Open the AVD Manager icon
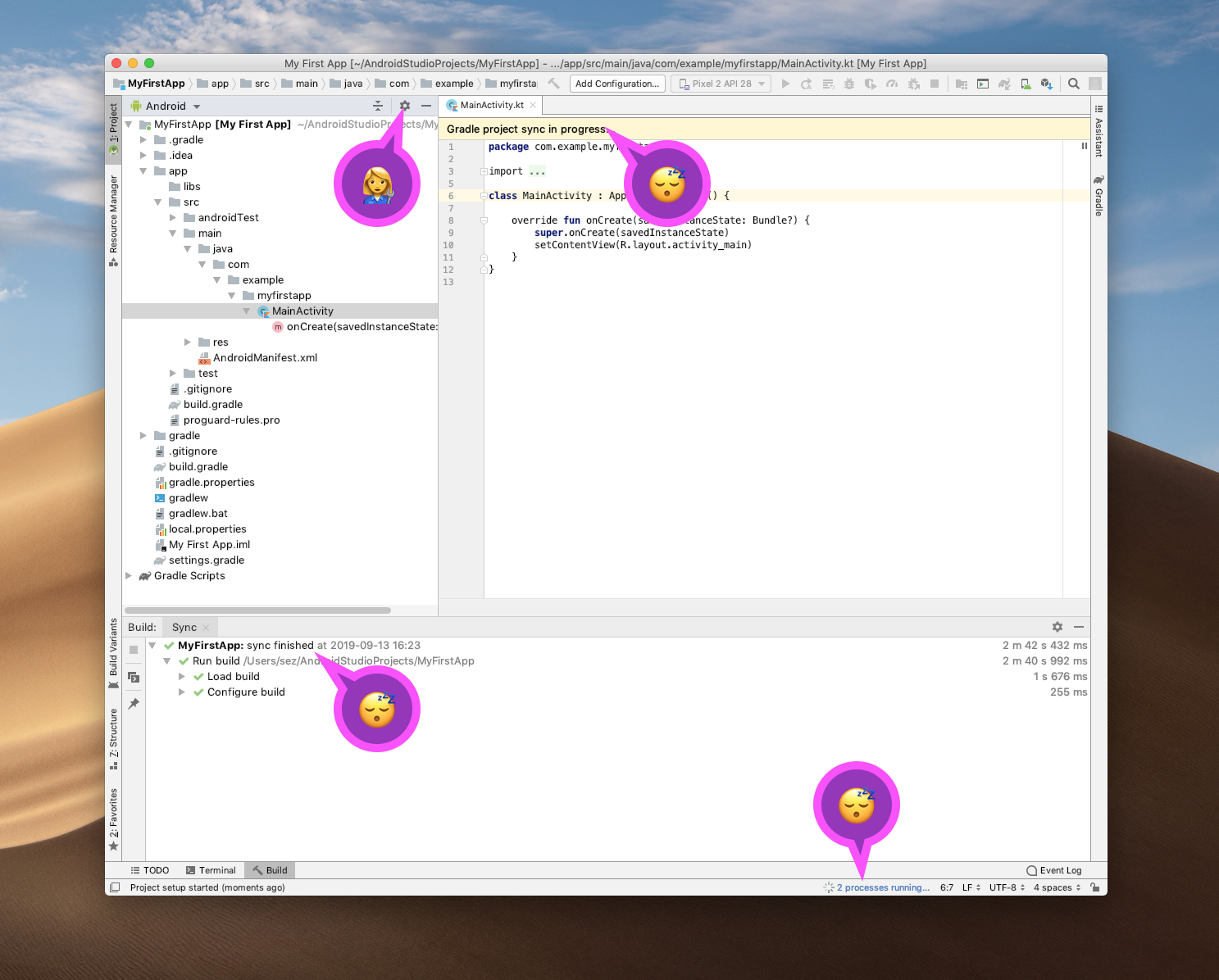Viewport: 1219px width, 980px height. pyautogui.click(x=1026, y=84)
